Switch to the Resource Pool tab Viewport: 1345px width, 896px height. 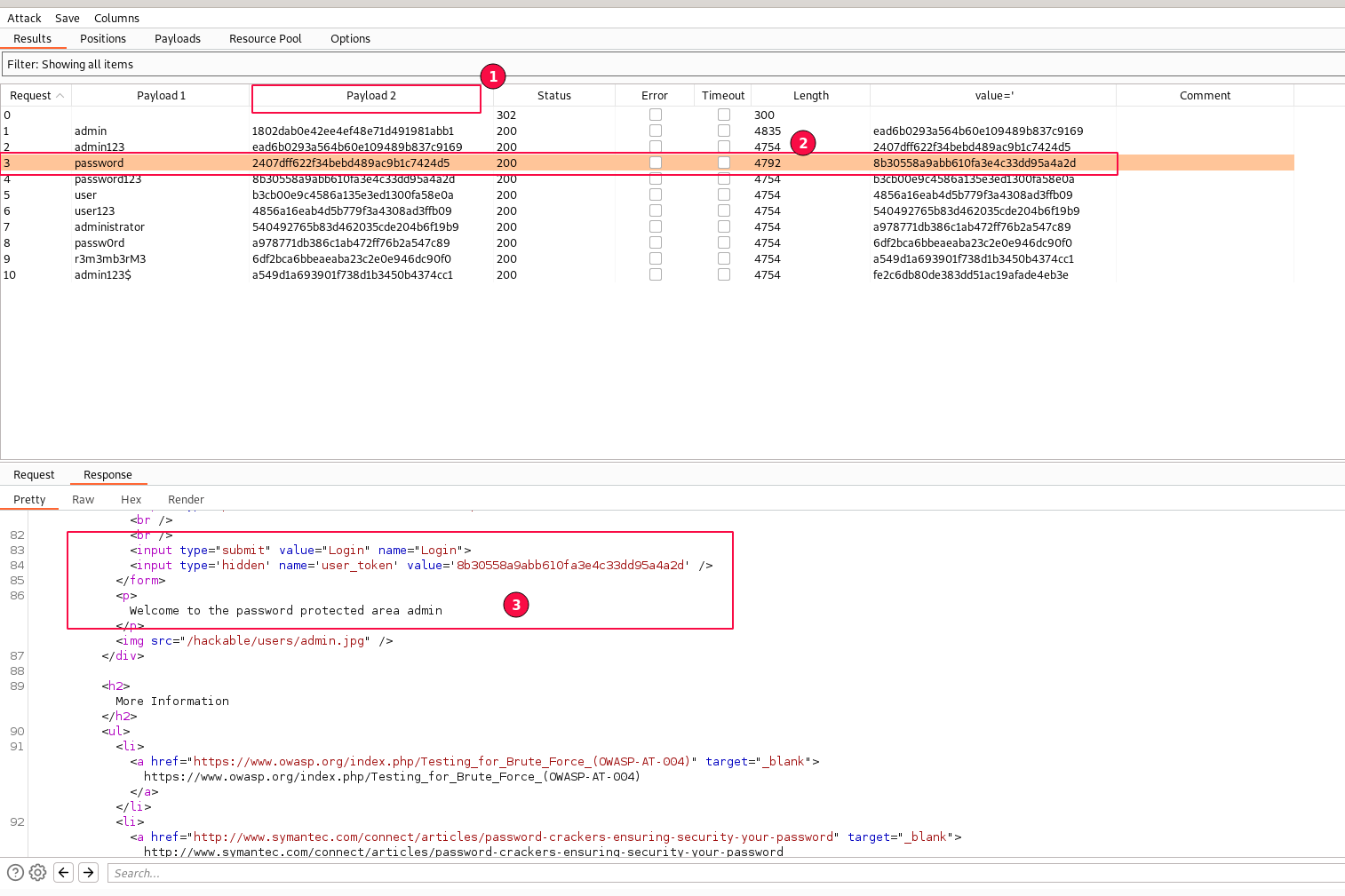(x=265, y=38)
